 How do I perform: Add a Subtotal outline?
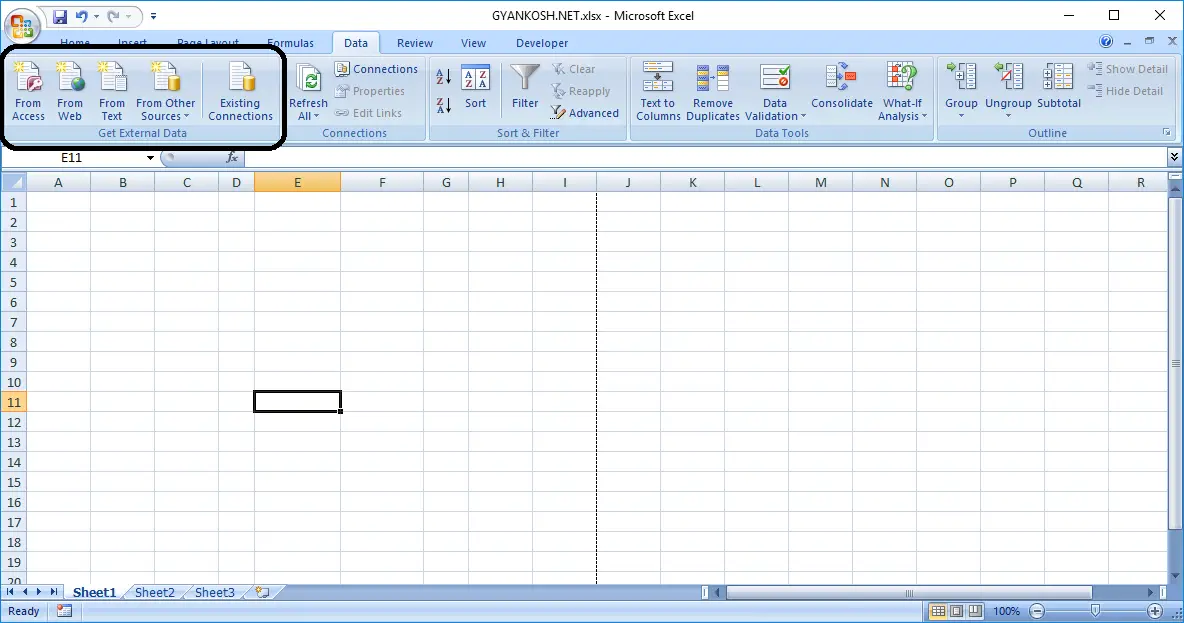[x=1059, y=87]
